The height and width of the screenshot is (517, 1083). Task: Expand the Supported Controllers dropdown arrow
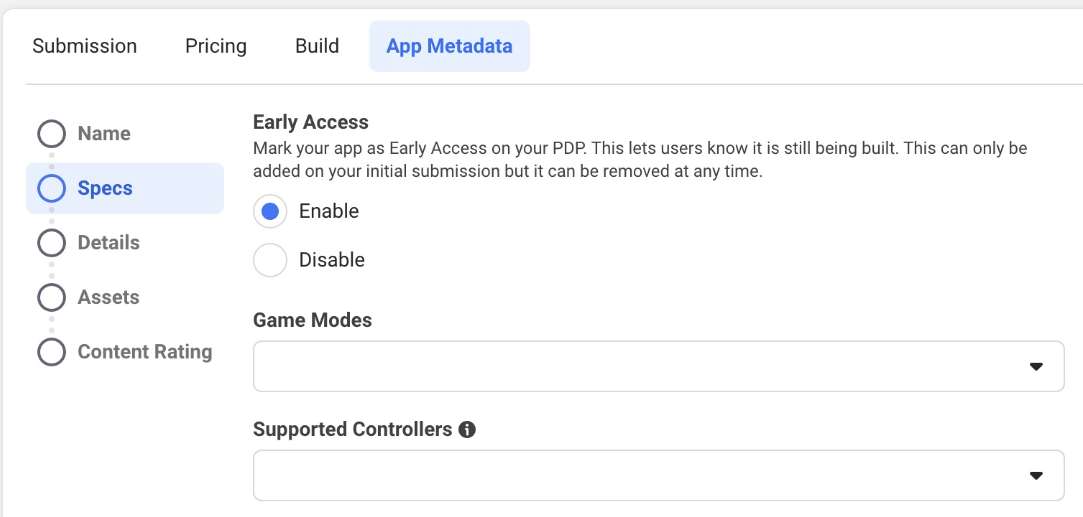pyautogui.click(x=1036, y=476)
